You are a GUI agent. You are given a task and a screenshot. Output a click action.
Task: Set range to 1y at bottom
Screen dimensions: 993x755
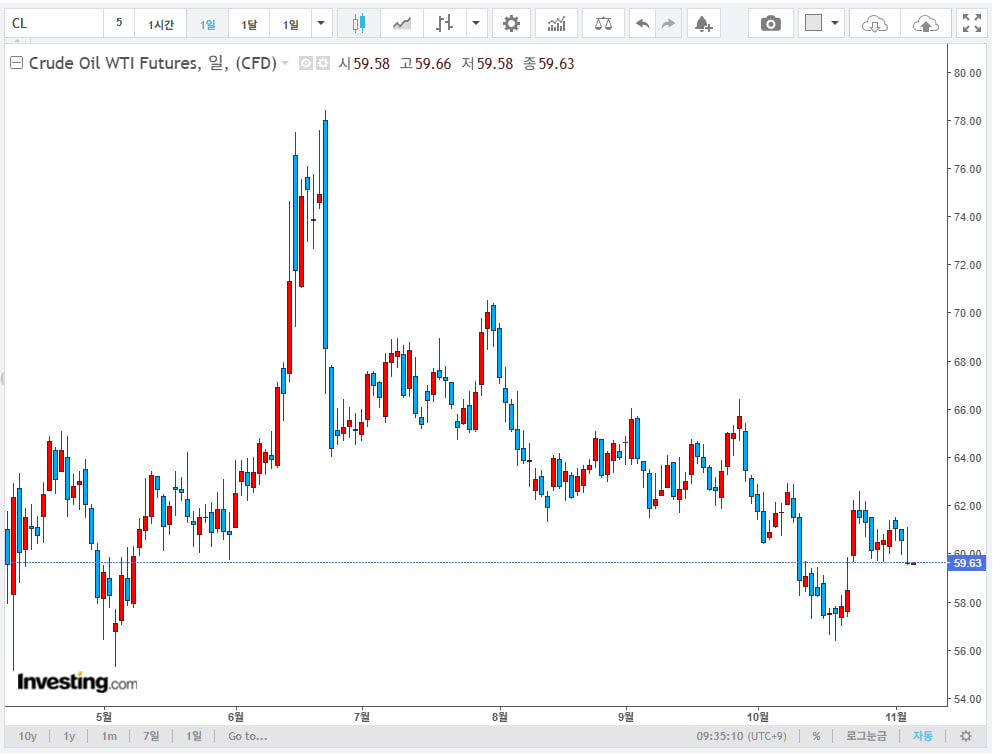click(69, 736)
